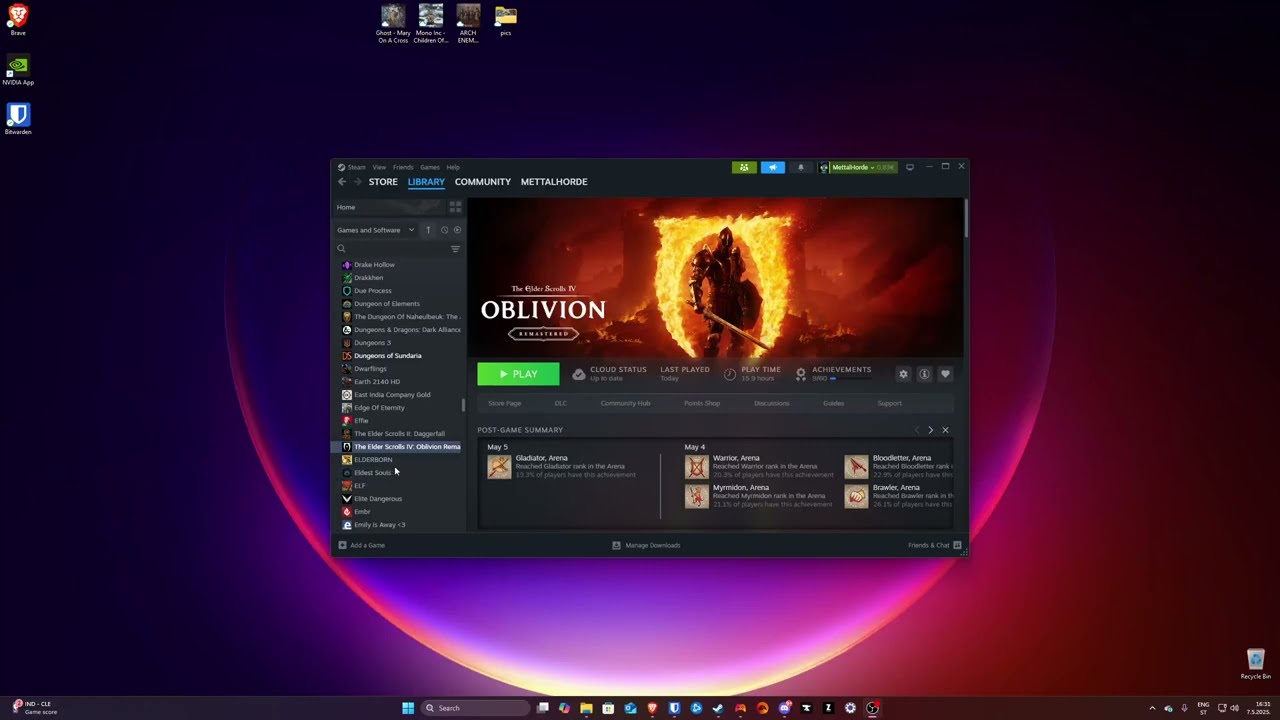Open Friends & Chat

click(x=934, y=545)
